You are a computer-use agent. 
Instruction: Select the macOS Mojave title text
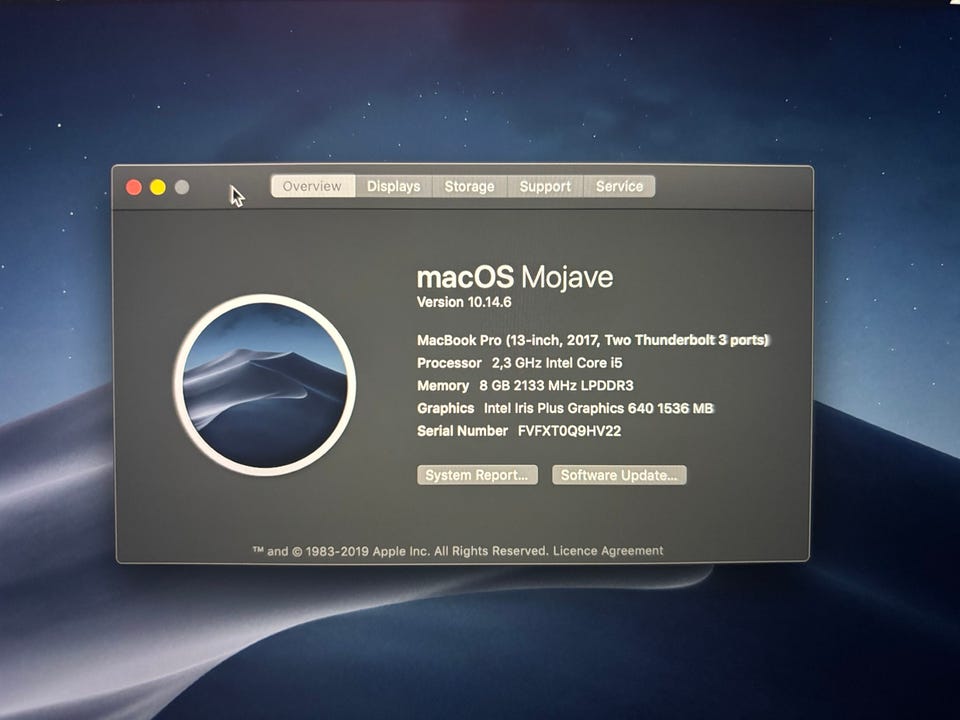[x=515, y=277]
